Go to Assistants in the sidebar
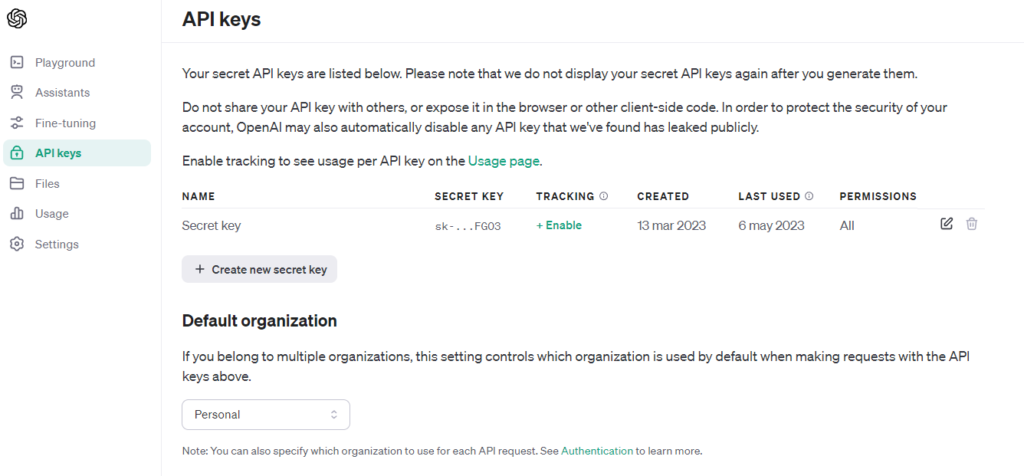This screenshot has width=1024, height=476. click(62, 93)
